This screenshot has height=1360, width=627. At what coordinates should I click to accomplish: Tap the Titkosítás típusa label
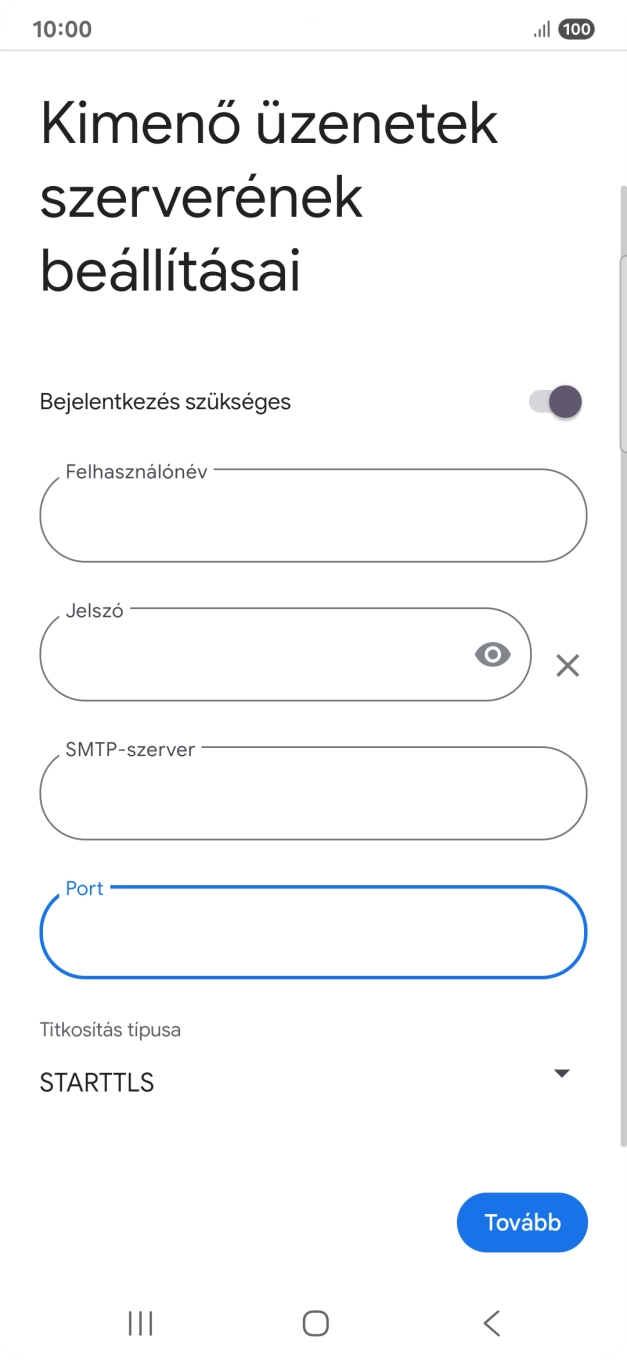[x=109, y=1029]
